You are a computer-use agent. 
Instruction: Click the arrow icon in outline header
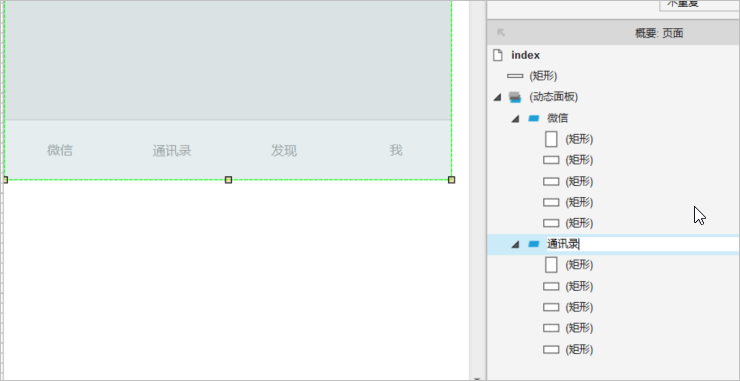[501, 33]
